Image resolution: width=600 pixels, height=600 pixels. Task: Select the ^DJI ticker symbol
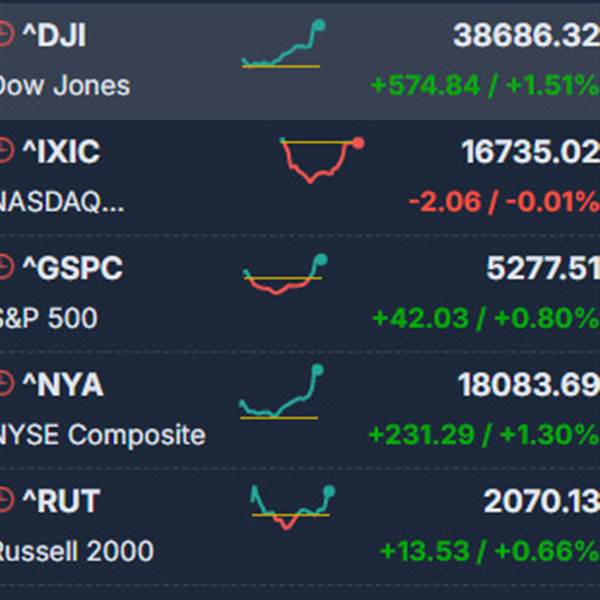(x=54, y=35)
